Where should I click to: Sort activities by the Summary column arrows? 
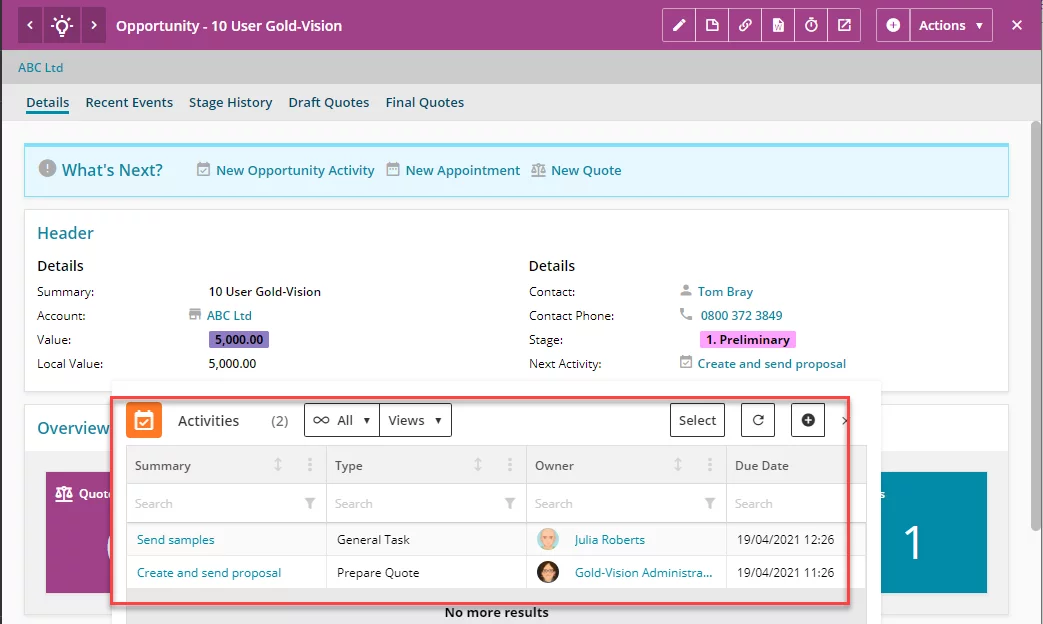pos(278,465)
